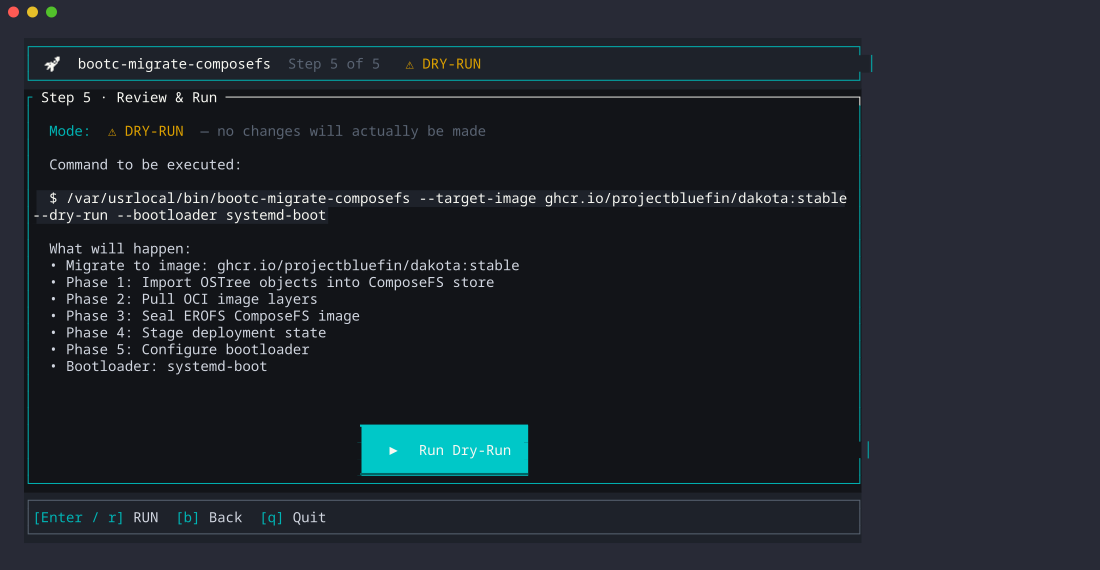Click 'Phase 2: Pull OCI image layers' line
Viewport: 1100px width, 570px height.
coord(184,299)
